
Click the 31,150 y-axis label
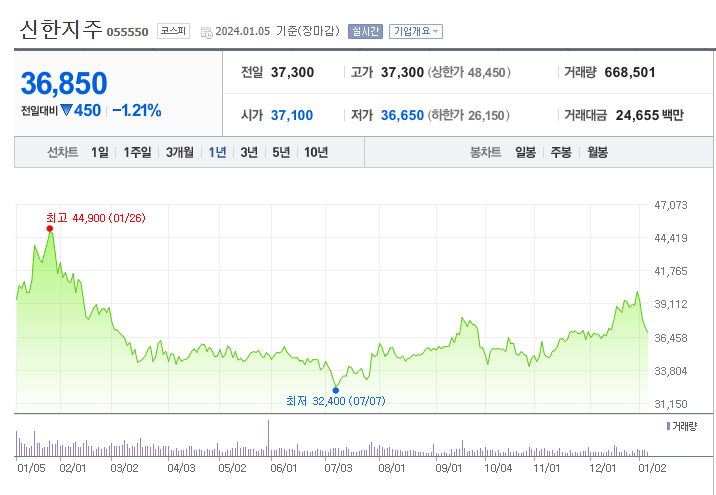(670, 404)
